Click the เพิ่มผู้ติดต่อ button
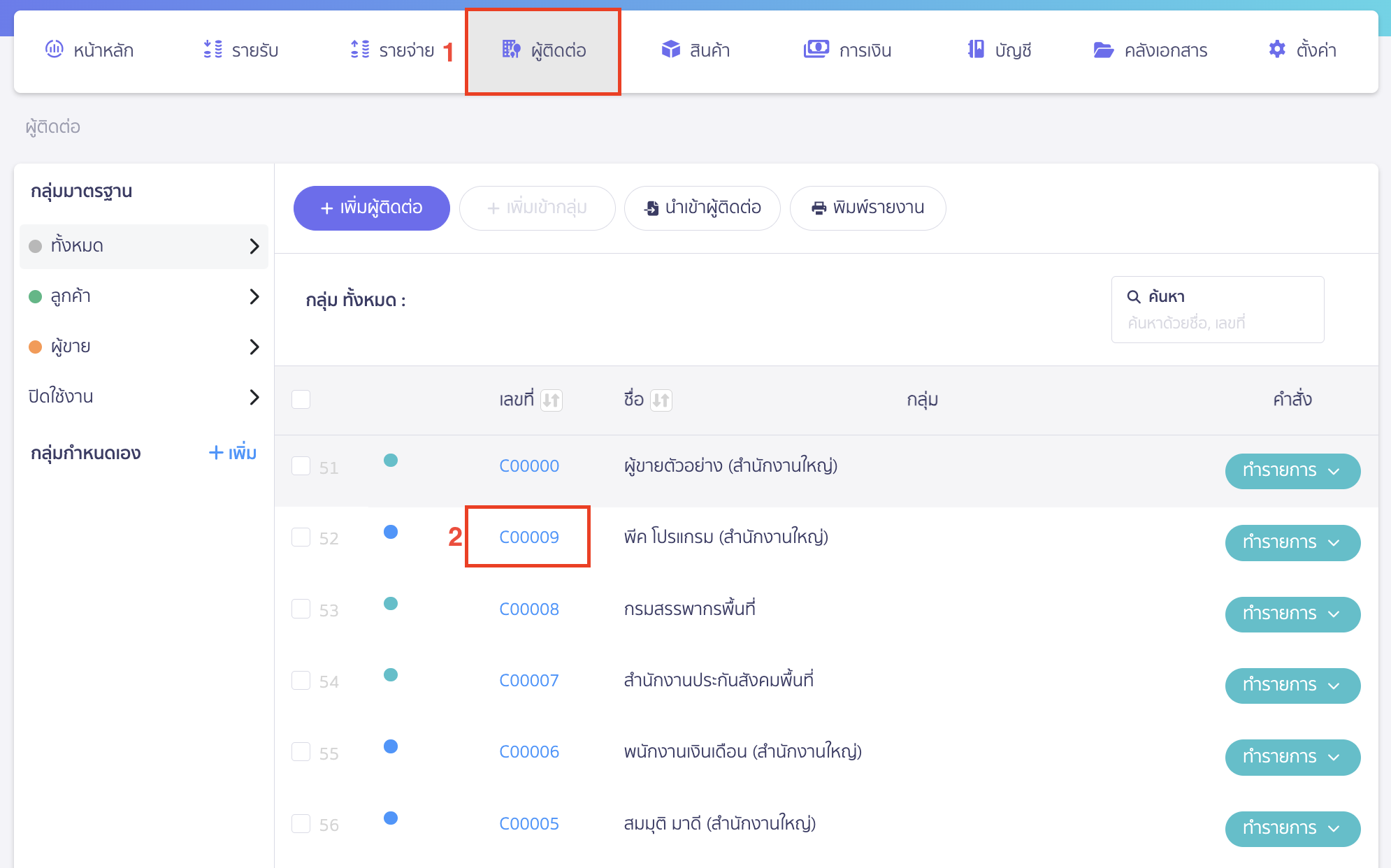 [x=371, y=208]
